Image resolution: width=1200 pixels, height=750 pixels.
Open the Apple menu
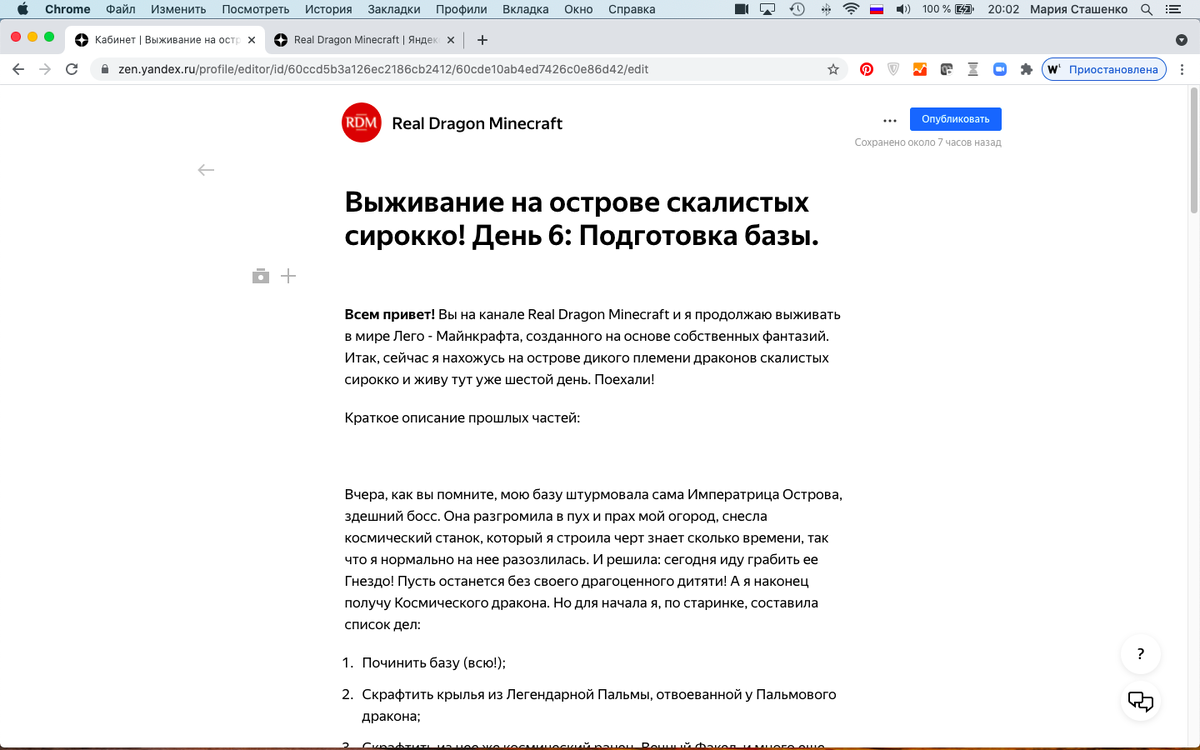(21, 9)
